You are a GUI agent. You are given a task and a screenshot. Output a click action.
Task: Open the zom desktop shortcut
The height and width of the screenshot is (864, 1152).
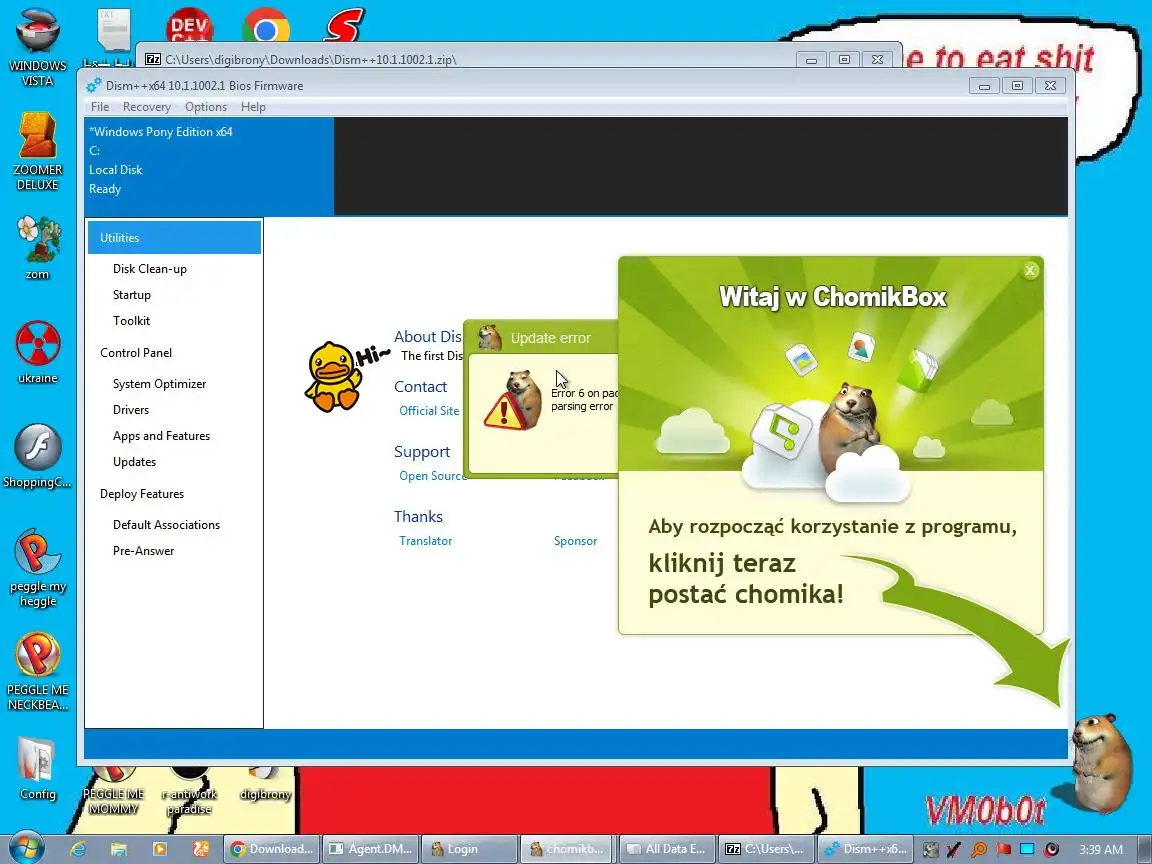pos(37,248)
